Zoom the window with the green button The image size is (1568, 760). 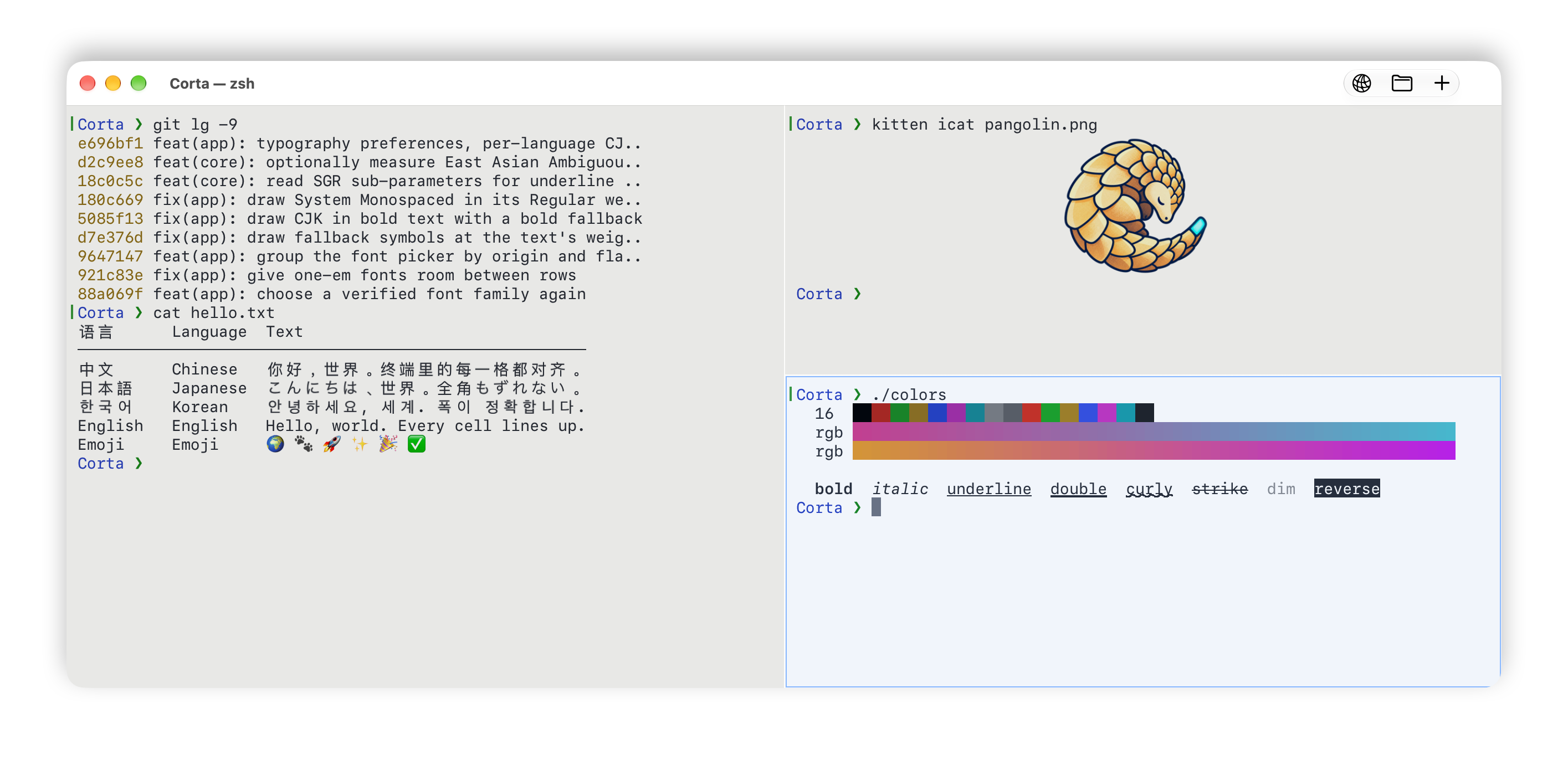[139, 83]
